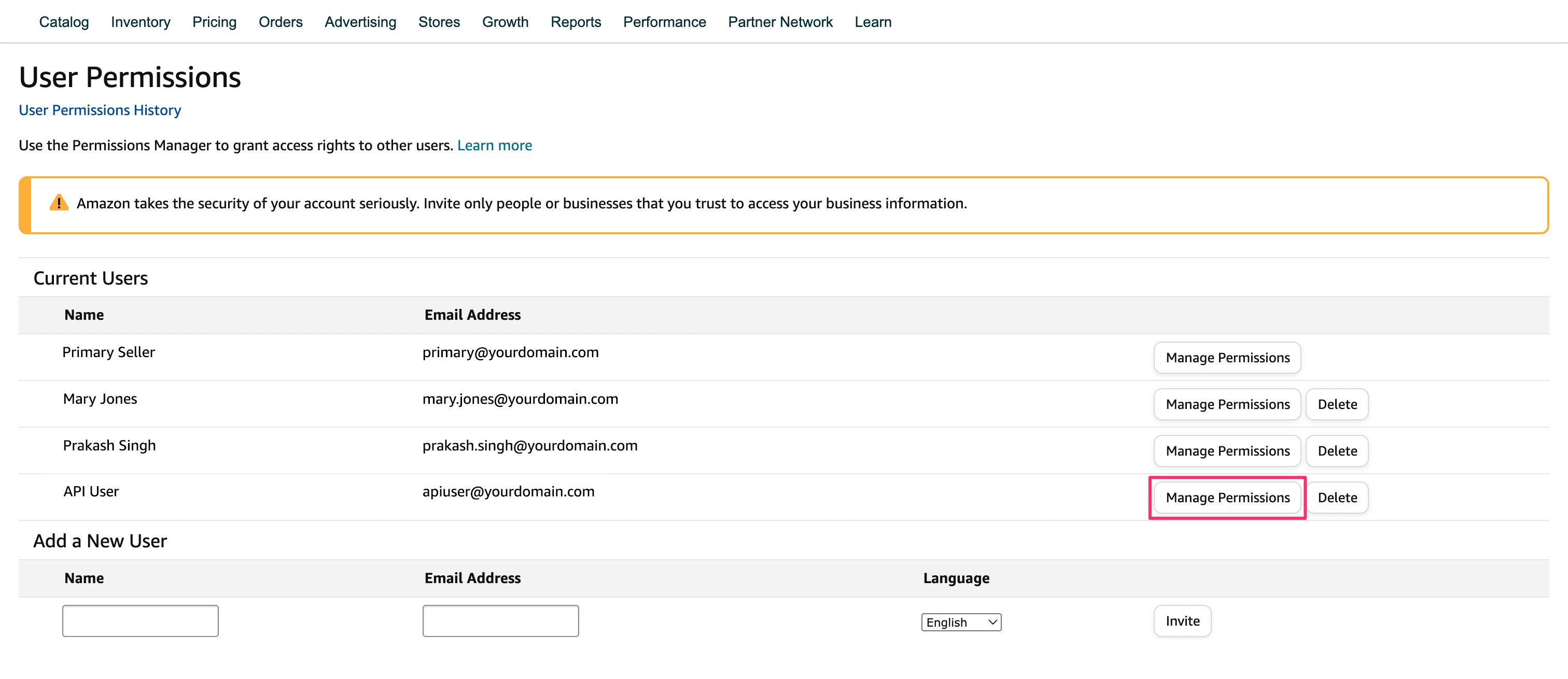Click the Invite button
This screenshot has width=1568, height=679.
(1182, 621)
